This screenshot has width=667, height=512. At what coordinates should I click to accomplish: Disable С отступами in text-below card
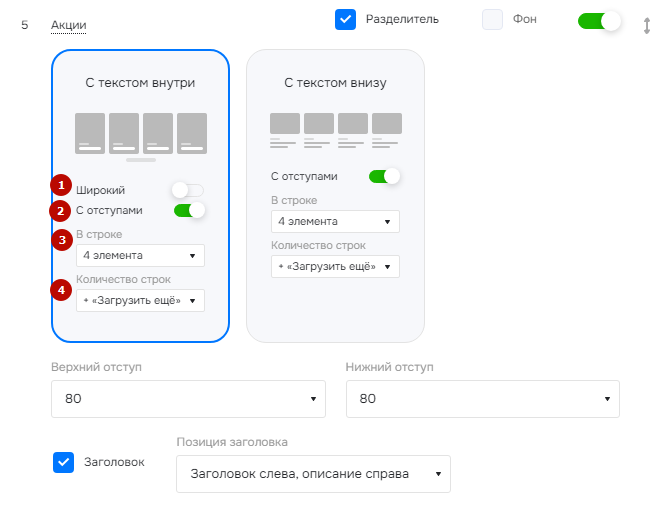(x=385, y=176)
